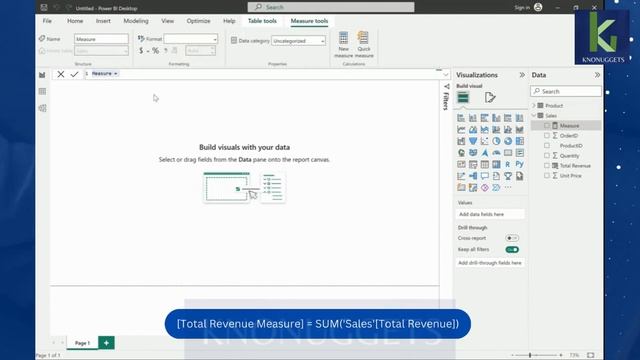Click the Quick measure button
Viewport: 640px width, 360px height.
[x=364, y=44]
